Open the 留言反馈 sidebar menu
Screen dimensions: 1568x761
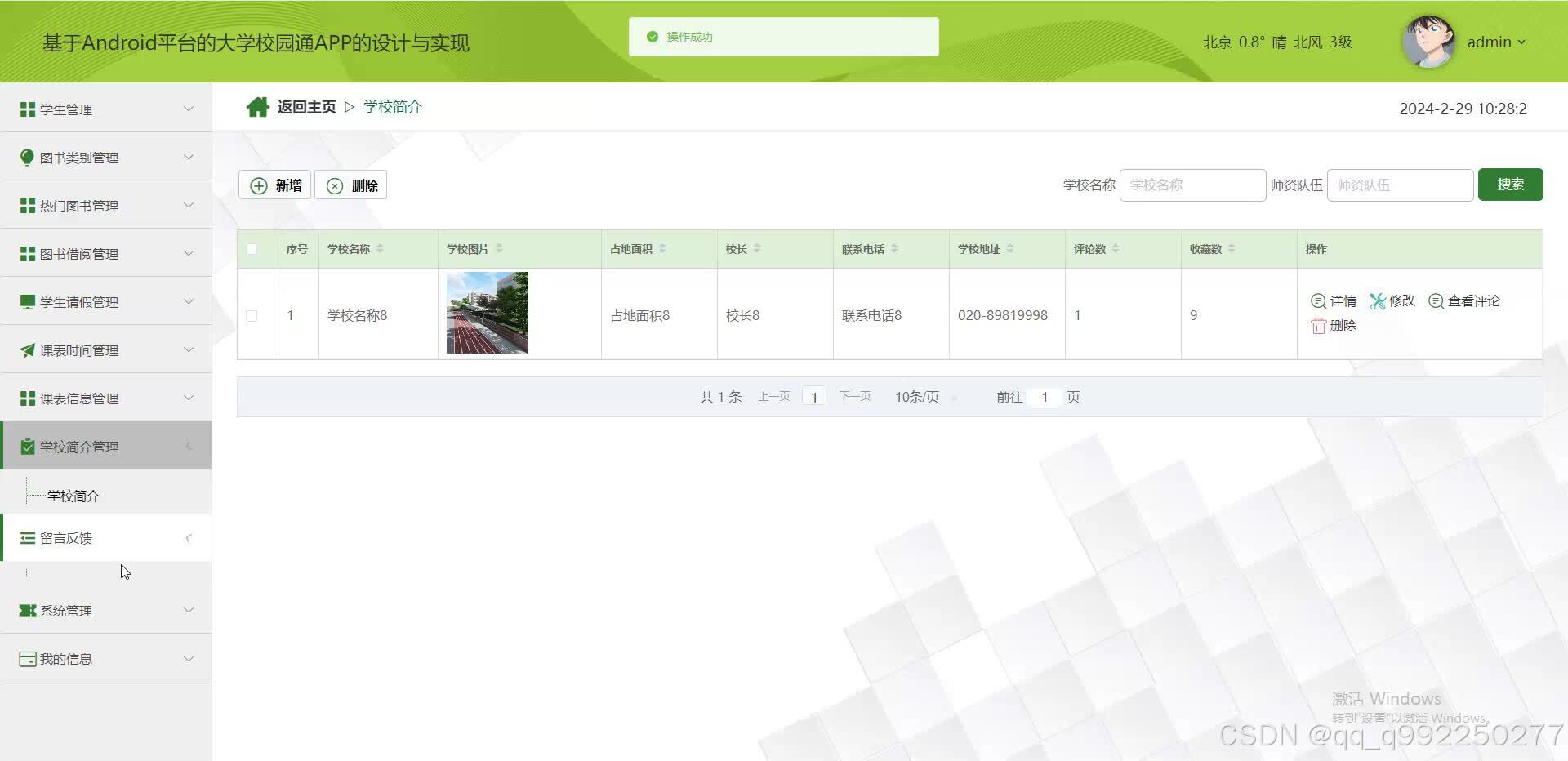(106, 537)
